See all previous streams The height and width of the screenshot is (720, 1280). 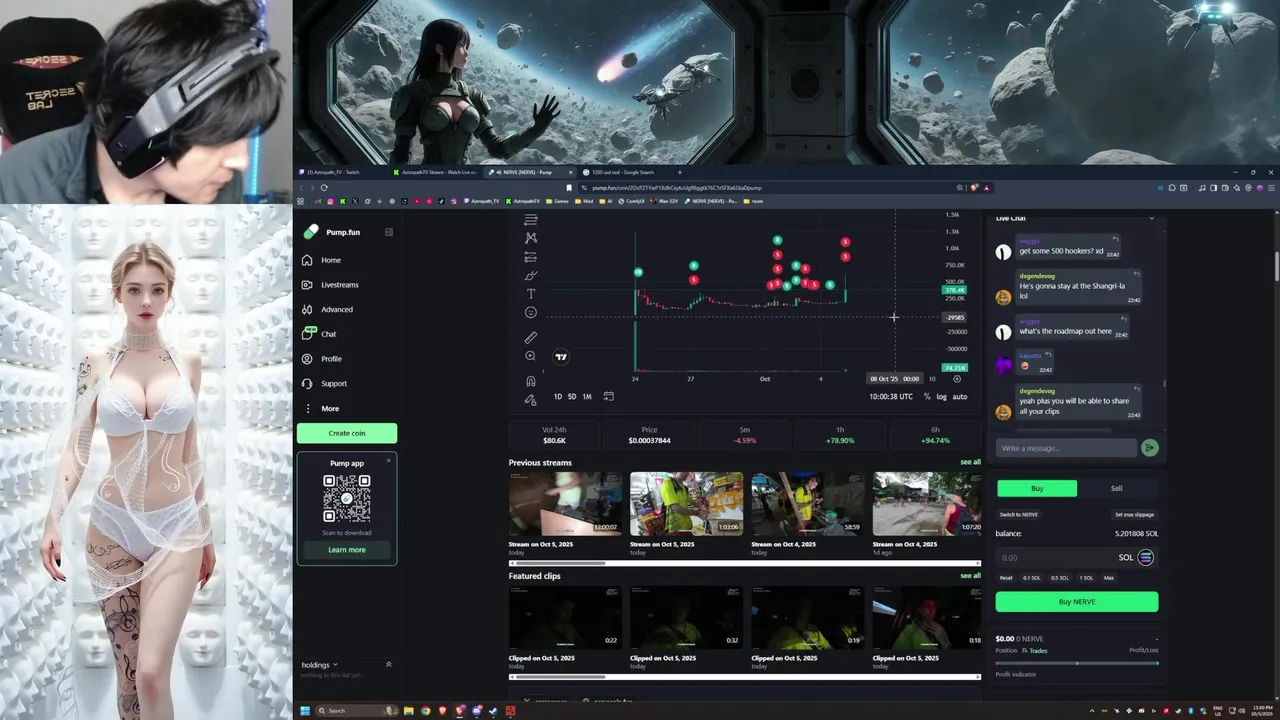coord(970,462)
